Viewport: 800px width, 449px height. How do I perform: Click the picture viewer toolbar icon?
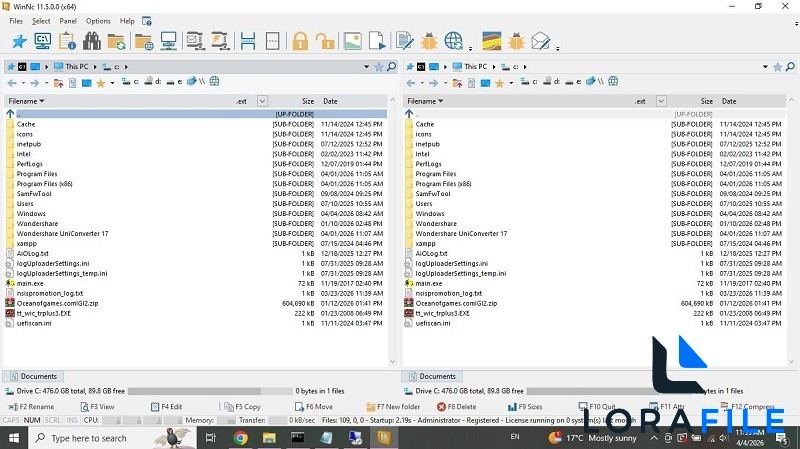pos(353,41)
